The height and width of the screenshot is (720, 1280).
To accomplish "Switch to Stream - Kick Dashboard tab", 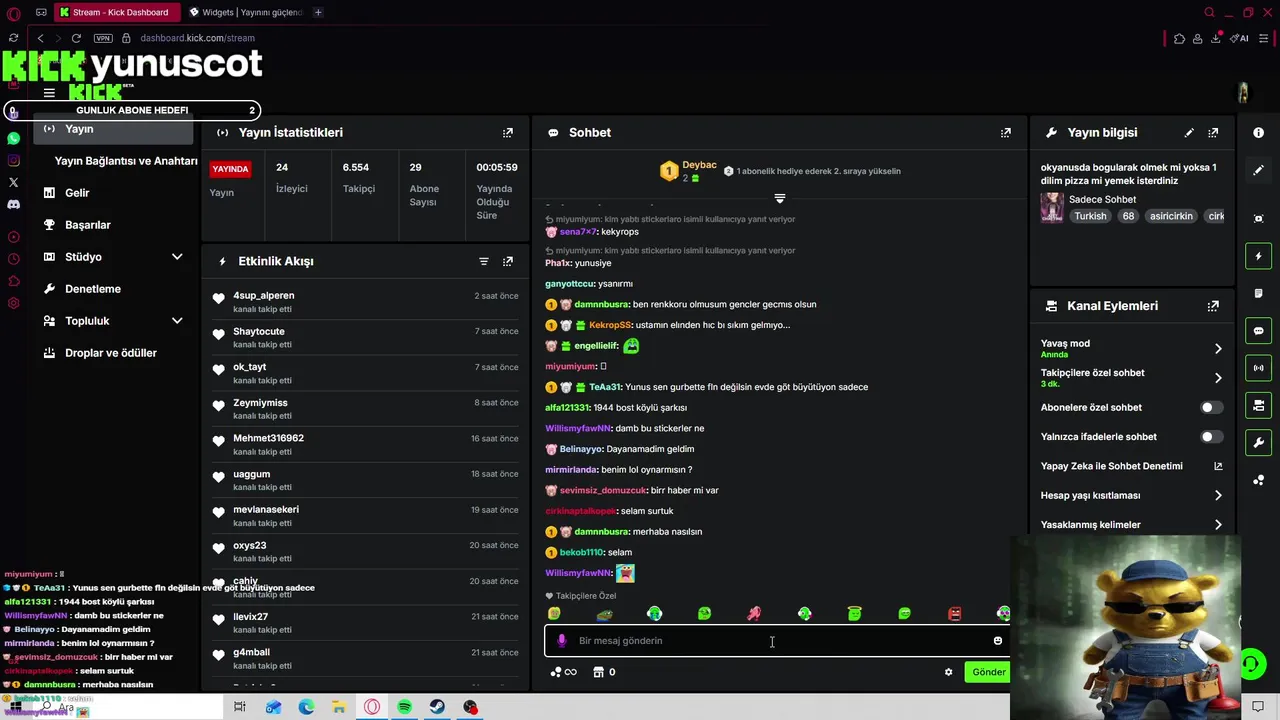I will pos(117,12).
